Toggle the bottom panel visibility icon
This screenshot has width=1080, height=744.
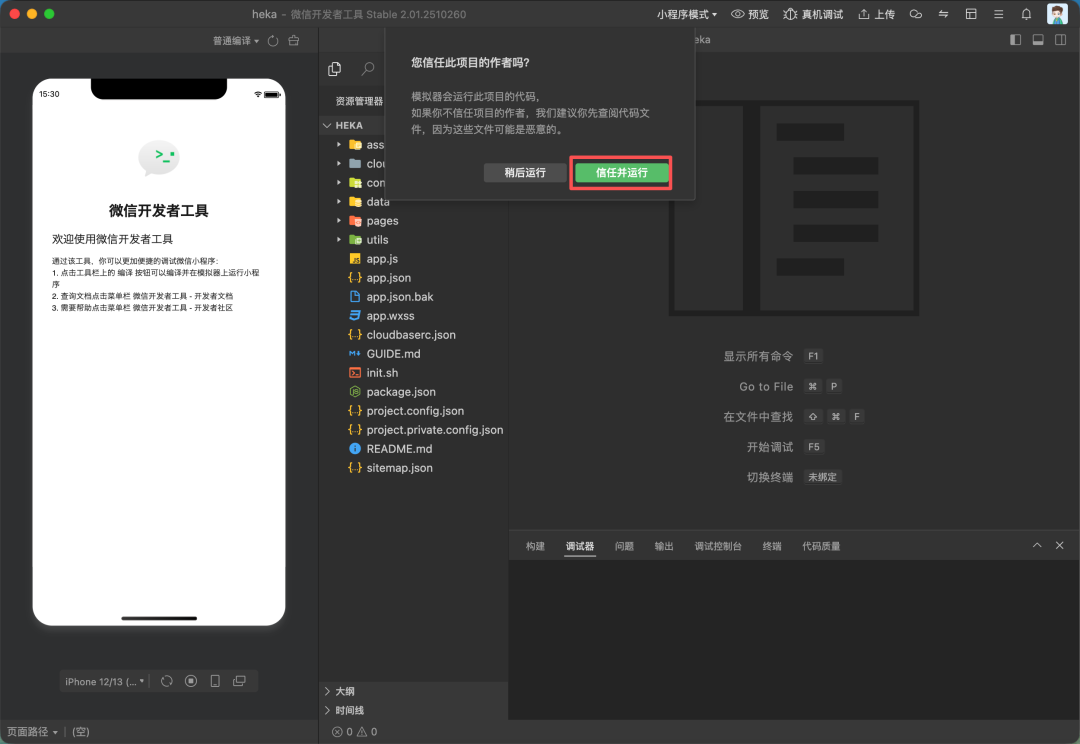point(1038,39)
